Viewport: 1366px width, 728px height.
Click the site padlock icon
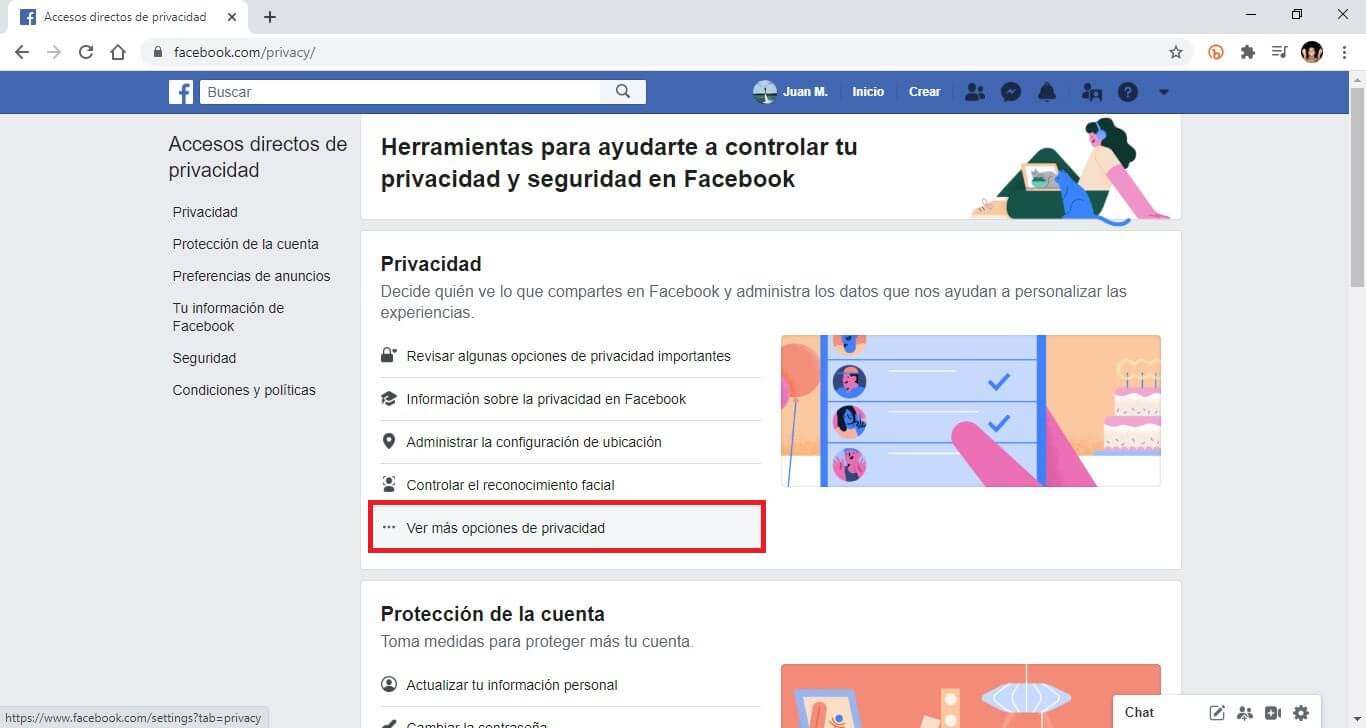[x=157, y=52]
